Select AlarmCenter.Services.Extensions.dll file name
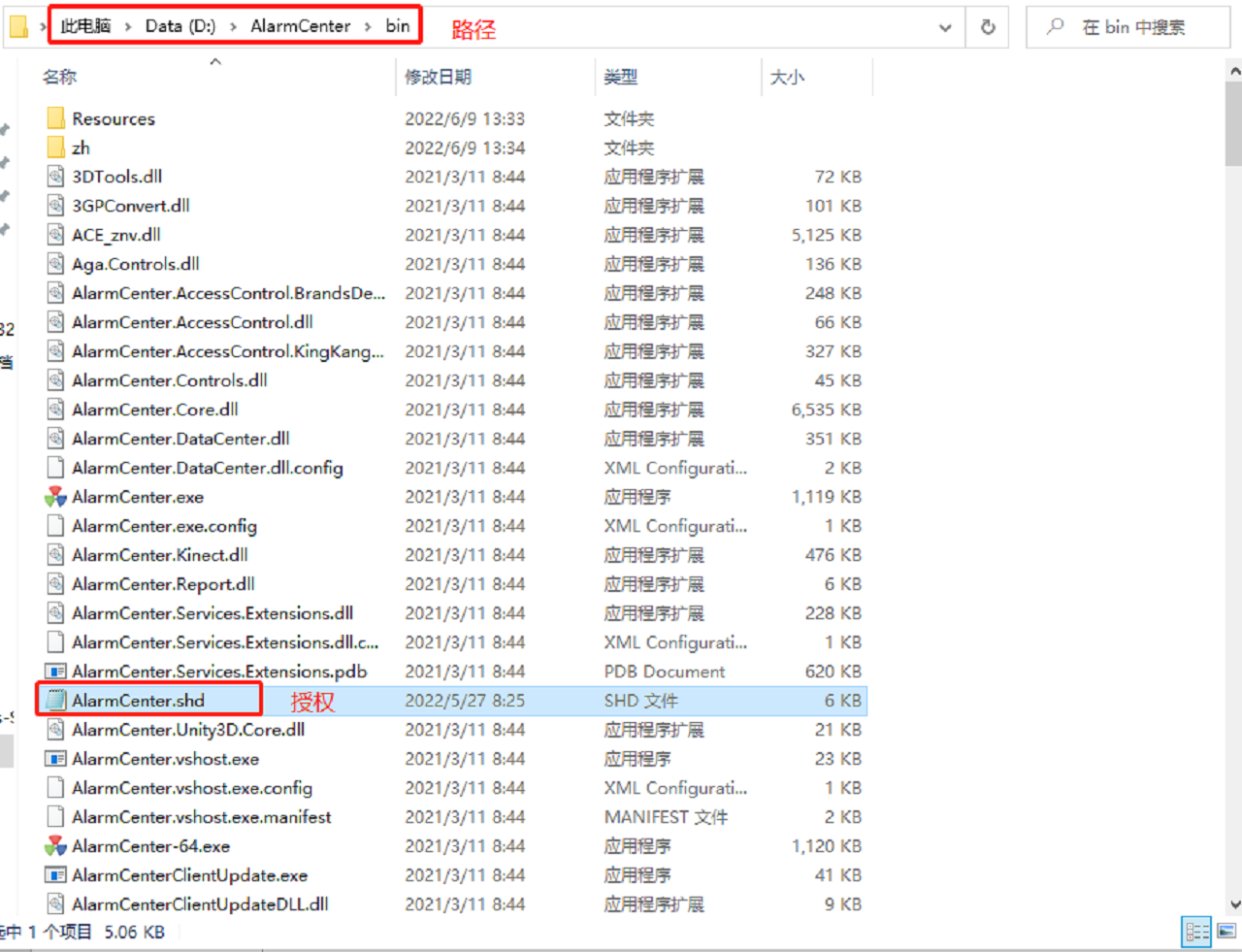The width and height of the screenshot is (1242, 952). pyautogui.click(x=212, y=613)
